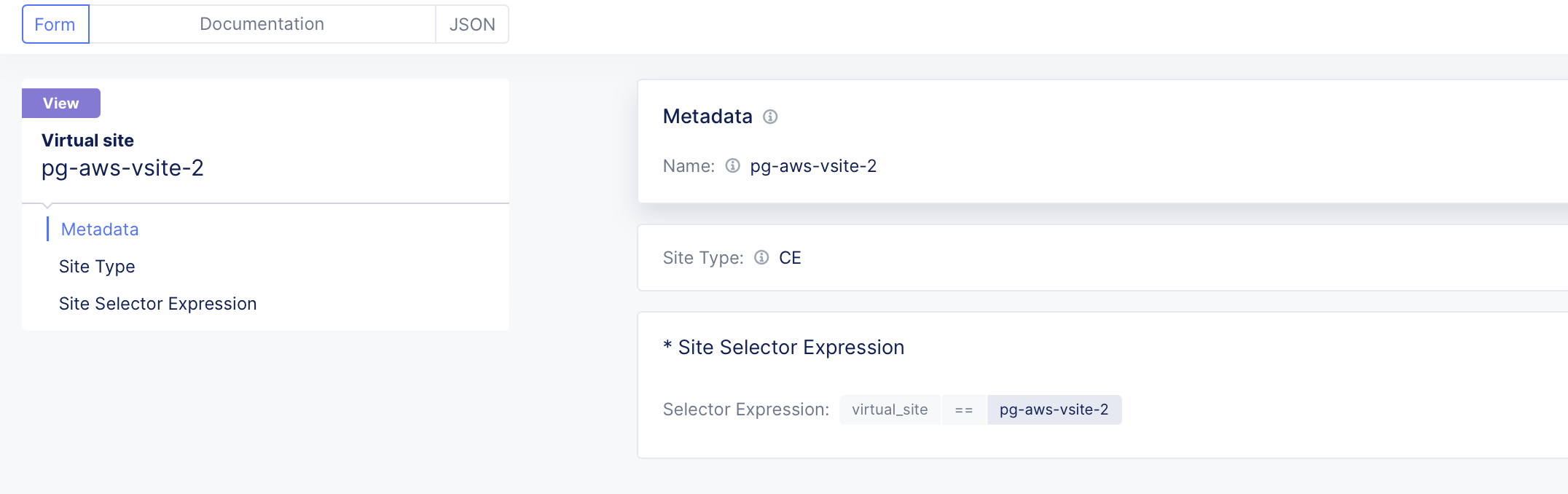Click the Metadata card heading
The image size is (1568, 494).
point(707,116)
